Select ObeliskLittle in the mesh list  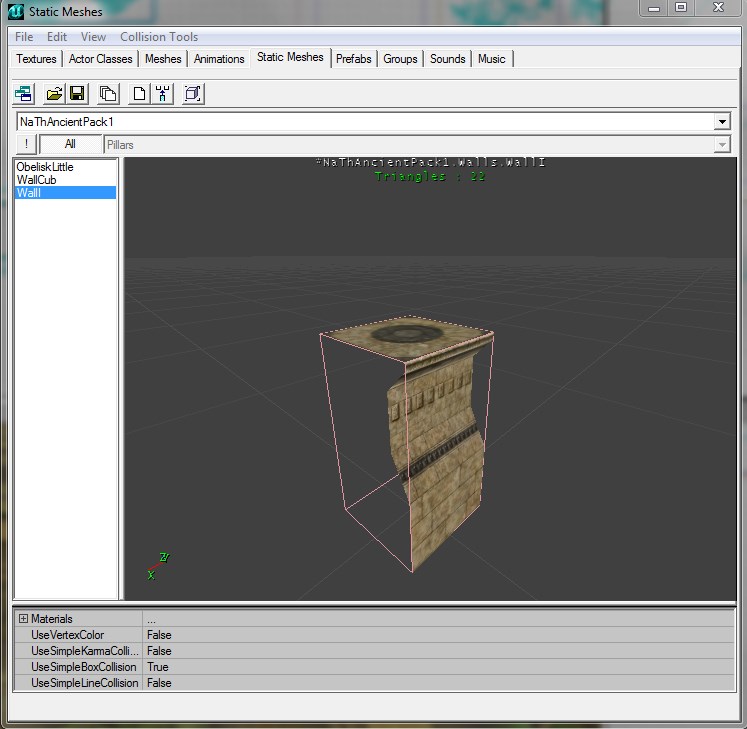coord(45,167)
